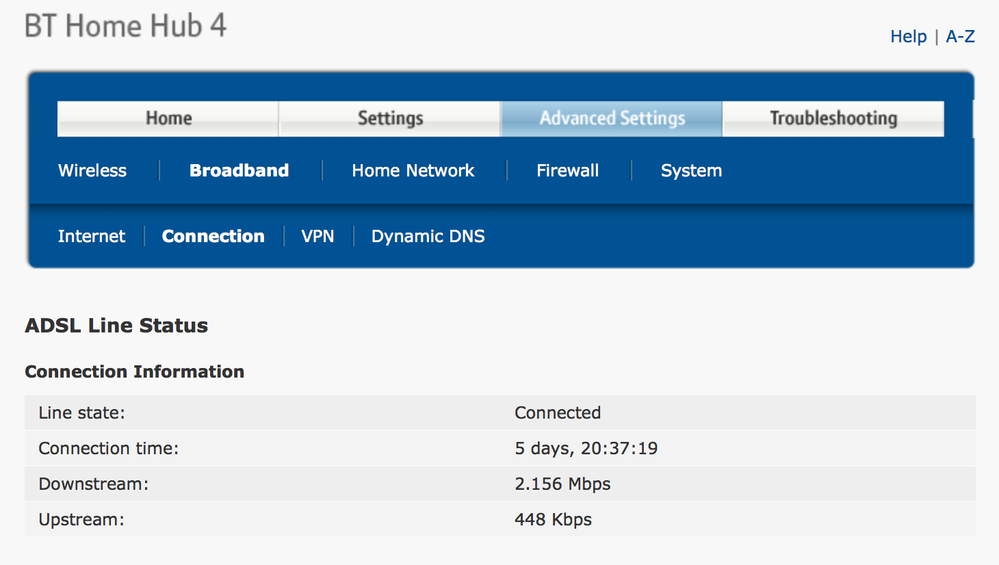Open the VPN page

point(317,236)
